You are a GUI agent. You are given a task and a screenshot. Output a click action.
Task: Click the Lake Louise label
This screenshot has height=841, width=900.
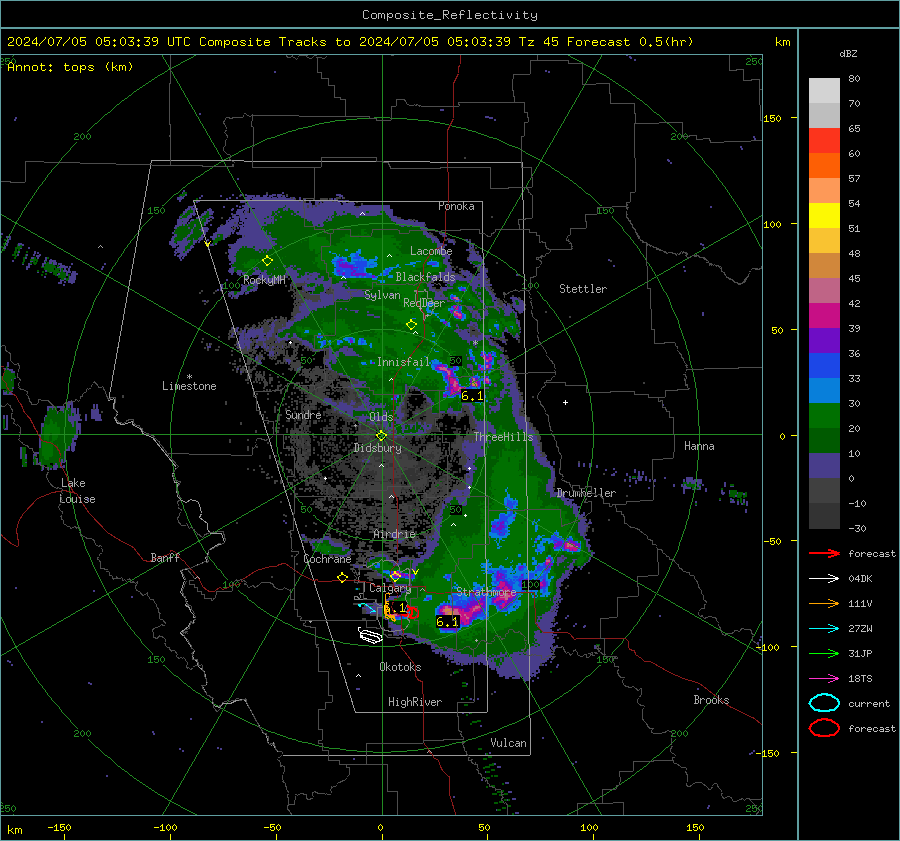pos(77,491)
